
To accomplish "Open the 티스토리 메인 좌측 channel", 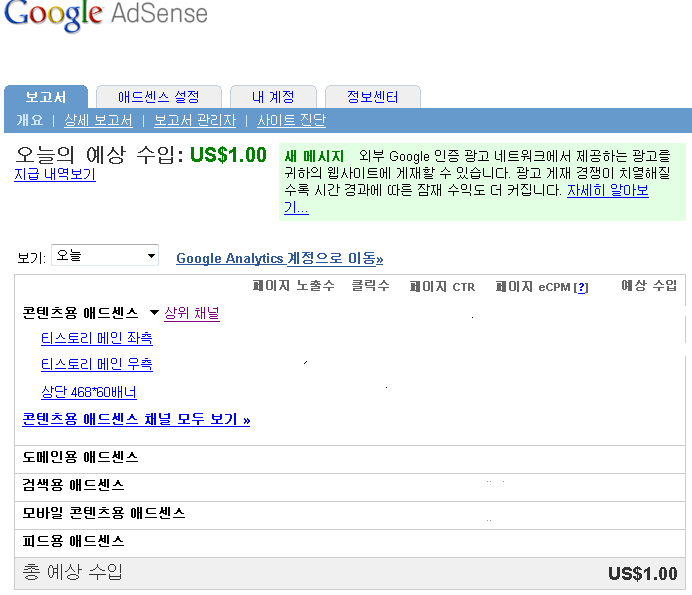I will point(97,339).
